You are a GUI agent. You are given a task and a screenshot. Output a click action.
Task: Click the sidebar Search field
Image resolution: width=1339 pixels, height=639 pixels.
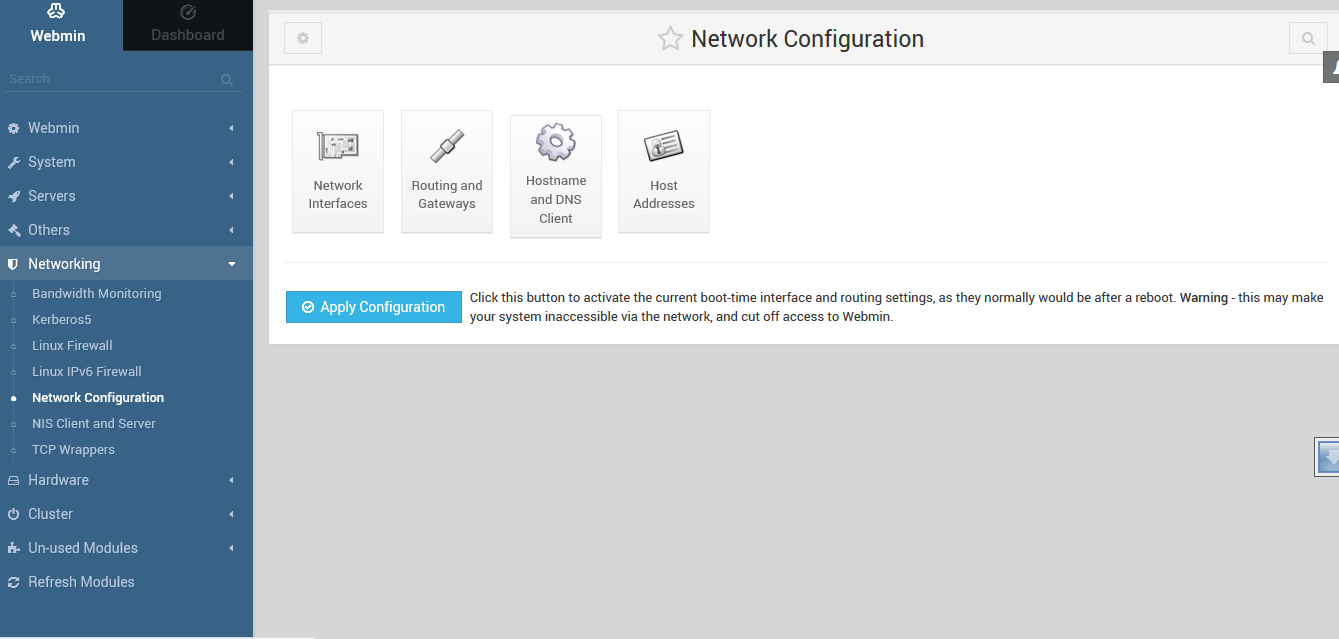tap(110, 79)
